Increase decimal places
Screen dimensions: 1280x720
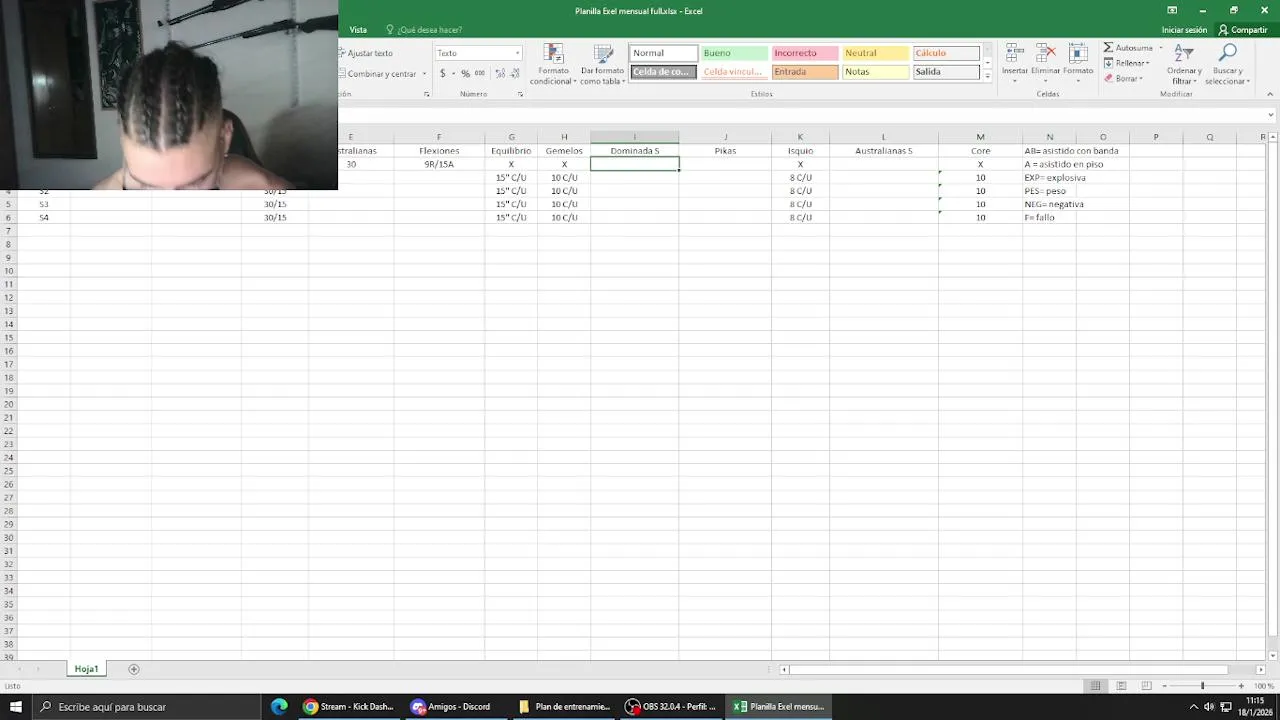coord(501,74)
